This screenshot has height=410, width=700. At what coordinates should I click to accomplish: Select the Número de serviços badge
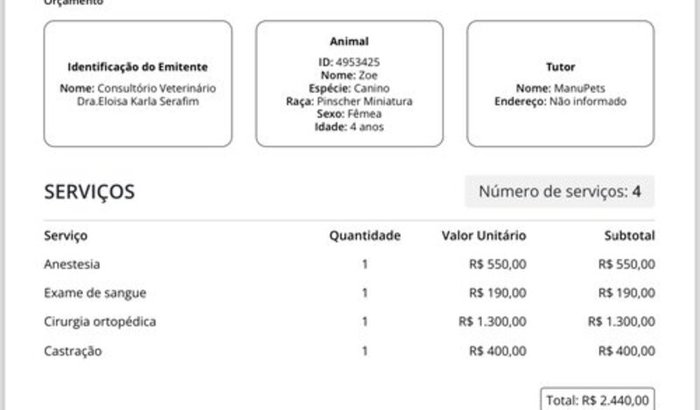[559, 192]
